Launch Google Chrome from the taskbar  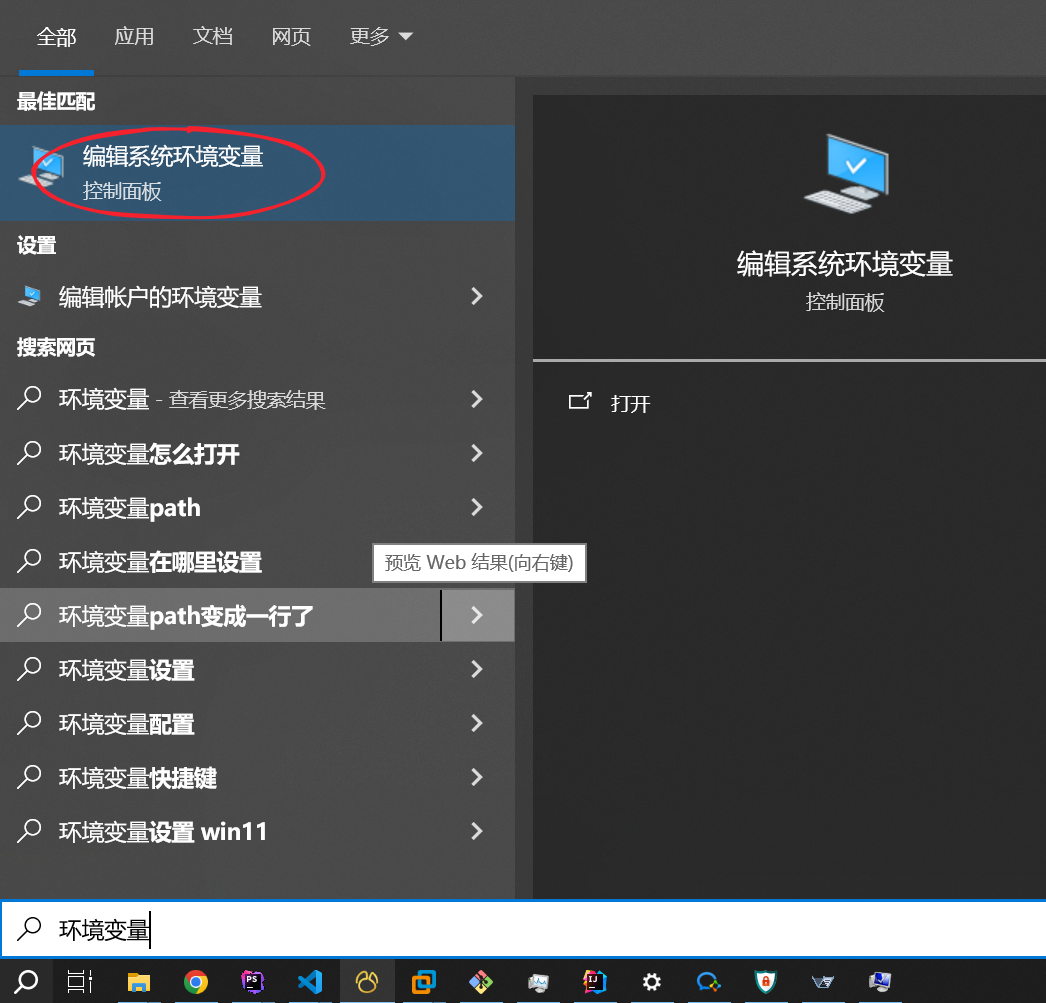(x=195, y=982)
